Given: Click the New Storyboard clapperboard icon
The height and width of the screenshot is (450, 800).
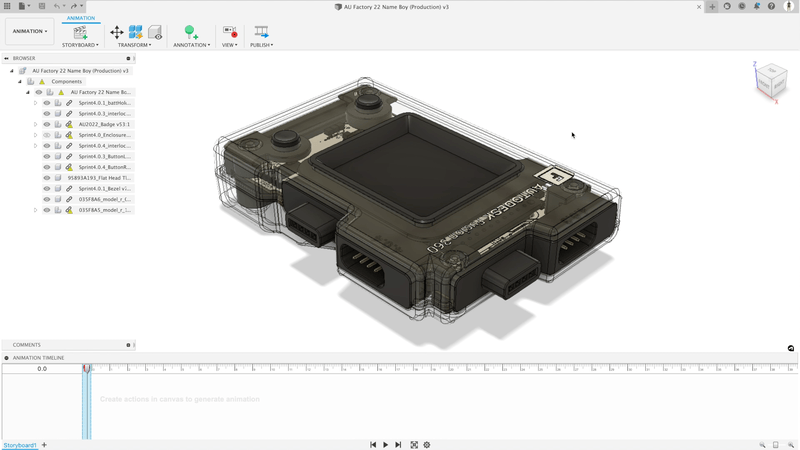Looking at the screenshot, I should click(79, 33).
